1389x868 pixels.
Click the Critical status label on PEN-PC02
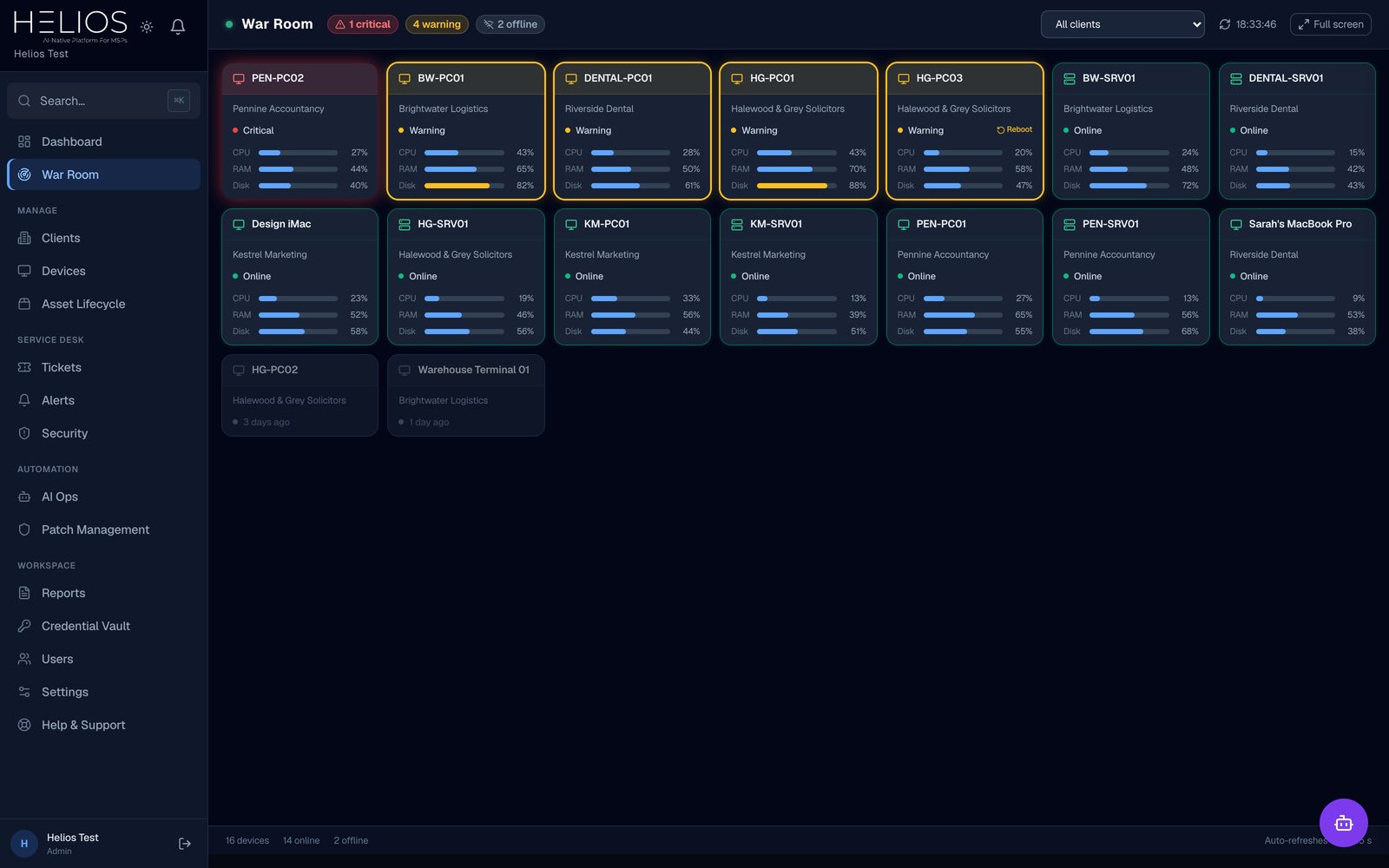click(259, 130)
